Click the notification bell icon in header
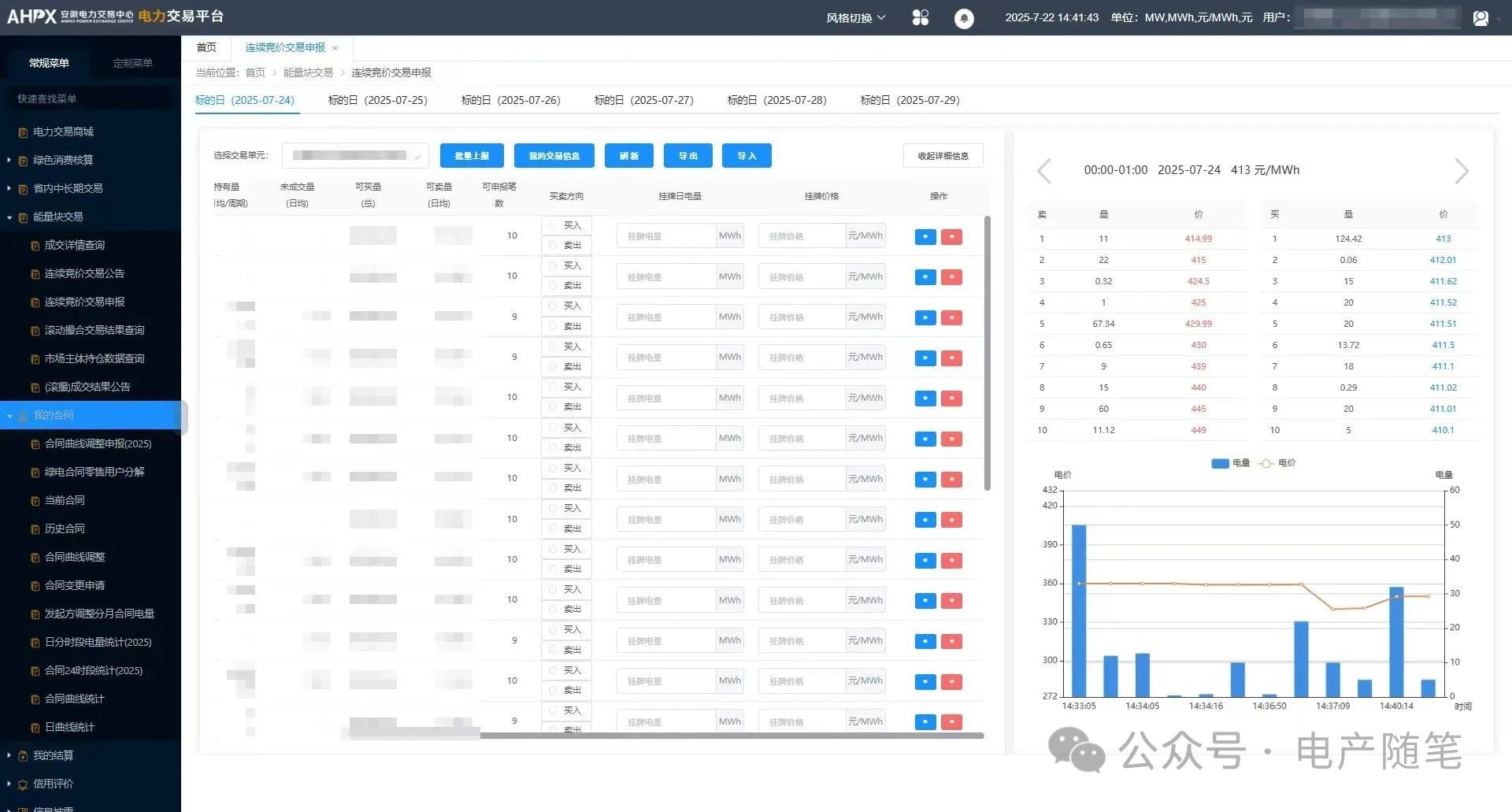This screenshot has width=1512, height=812. click(x=964, y=18)
